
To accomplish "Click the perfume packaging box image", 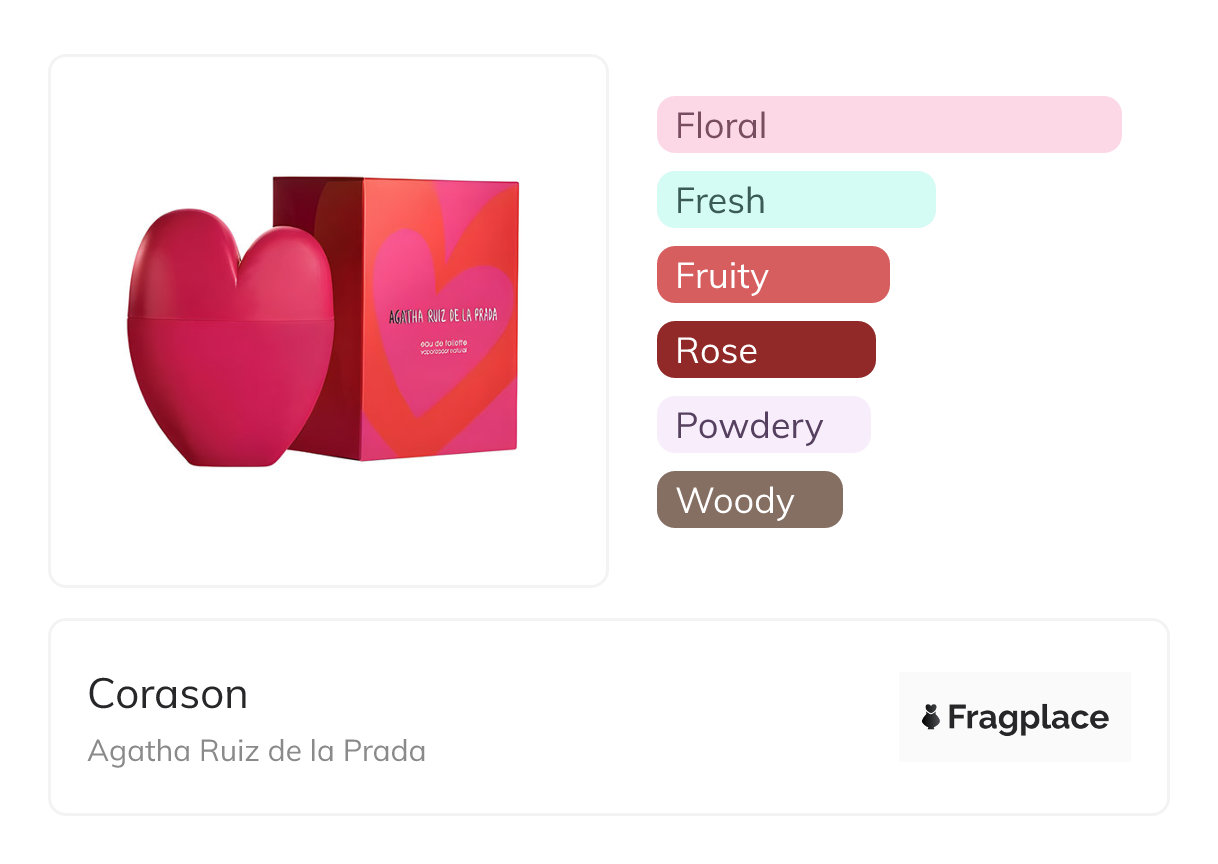I will (x=396, y=320).
